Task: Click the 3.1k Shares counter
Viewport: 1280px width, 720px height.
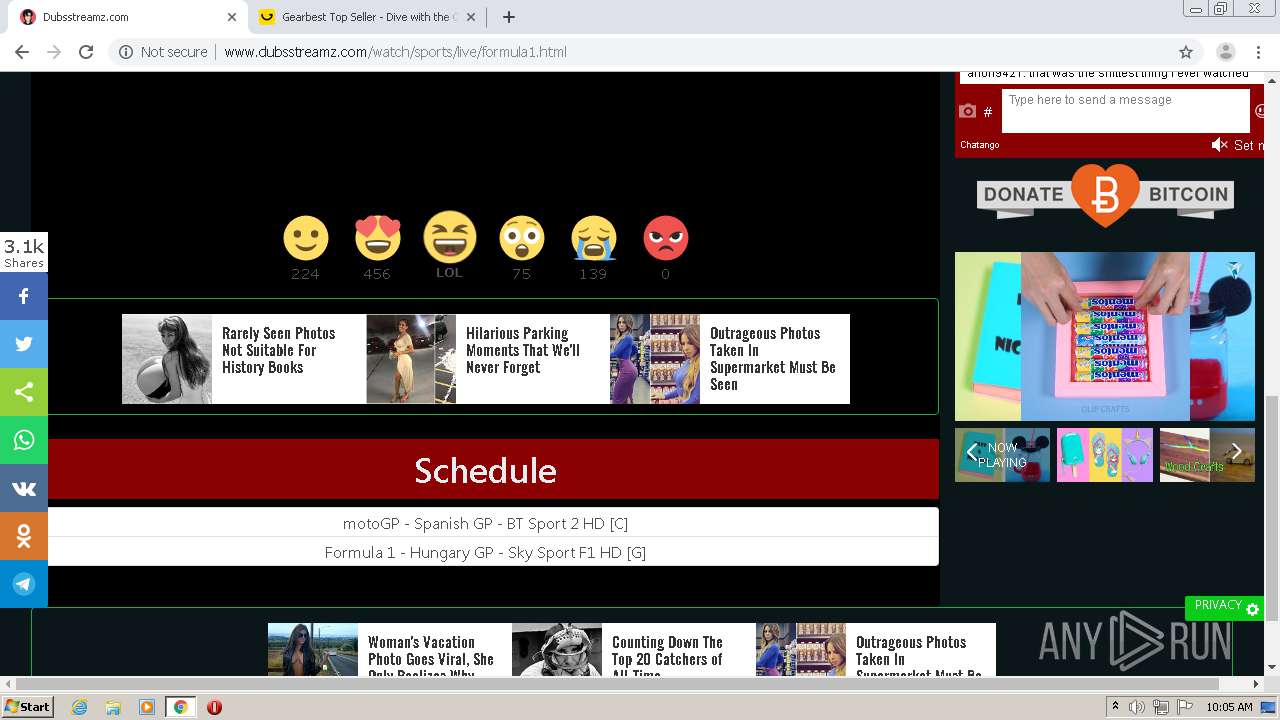Action: pyautogui.click(x=24, y=253)
